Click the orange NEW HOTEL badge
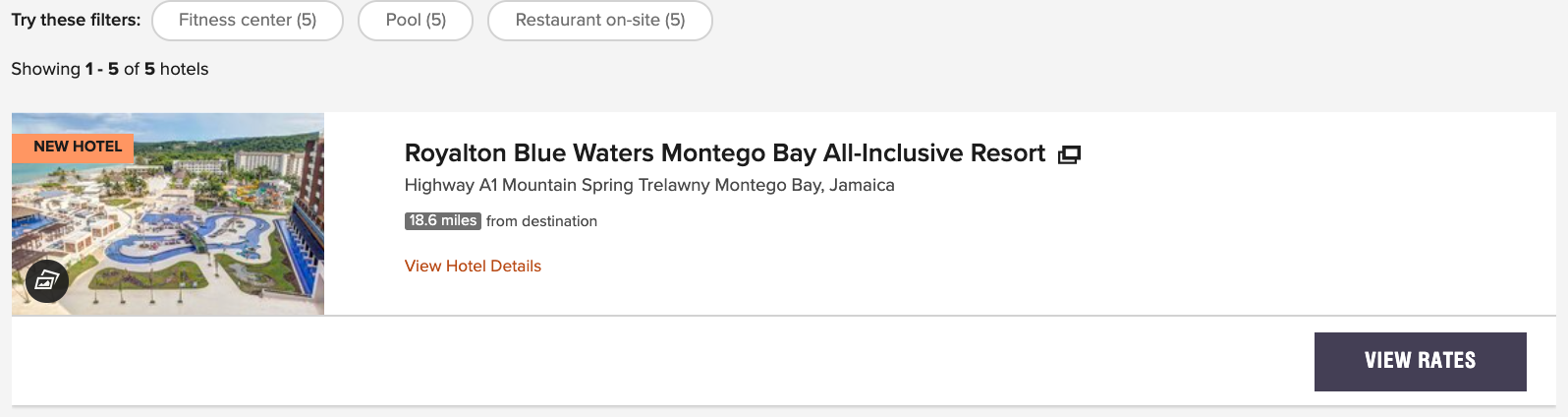 pyautogui.click(x=78, y=147)
